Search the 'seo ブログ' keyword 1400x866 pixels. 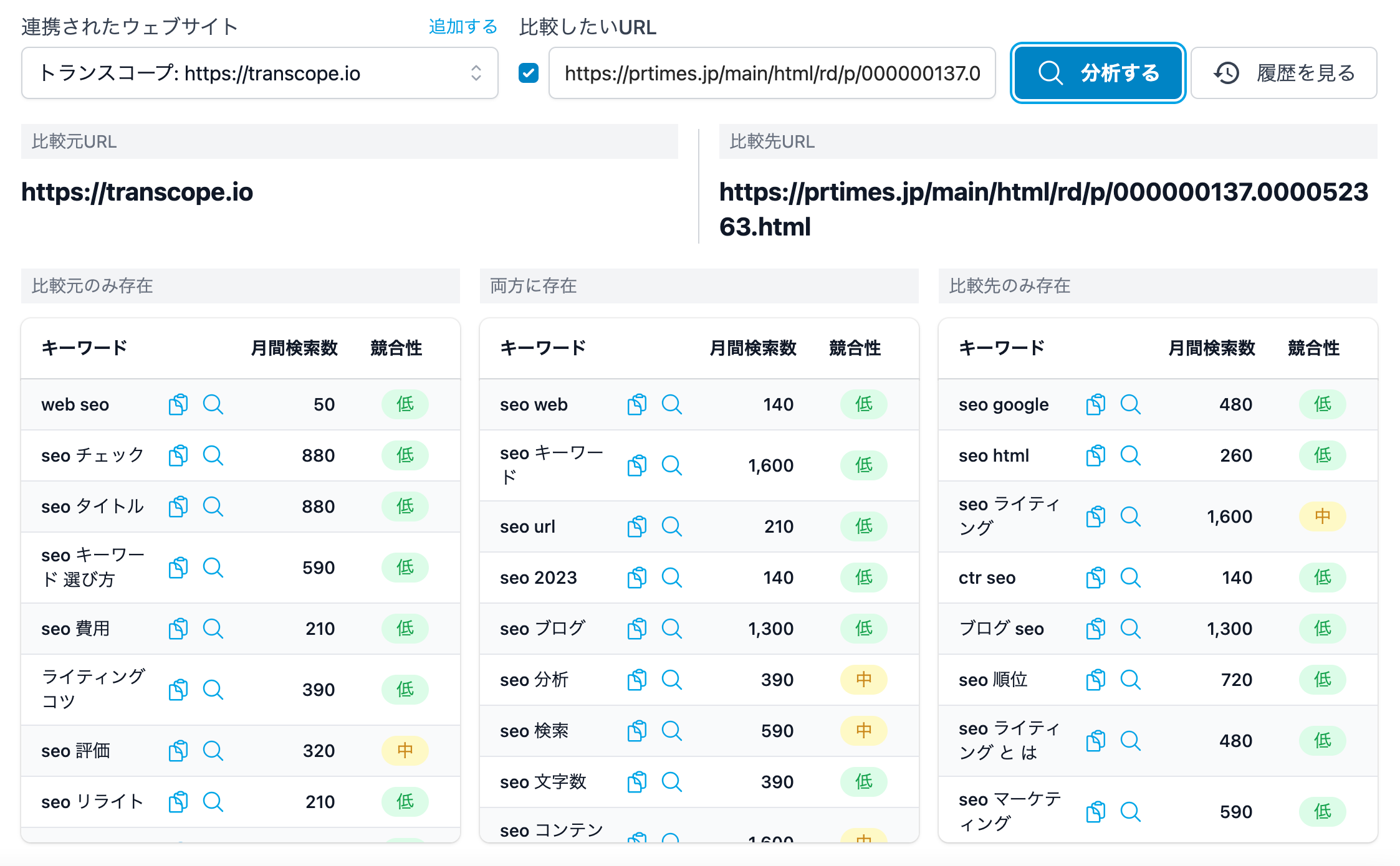click(672, 629)
